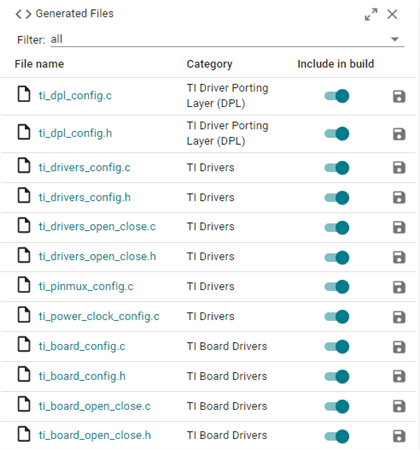Disable build inclusion of ti_drivers_config.h
Viewport: 420px width, 450px height.
pyautogui.click(x=337, y=198)
